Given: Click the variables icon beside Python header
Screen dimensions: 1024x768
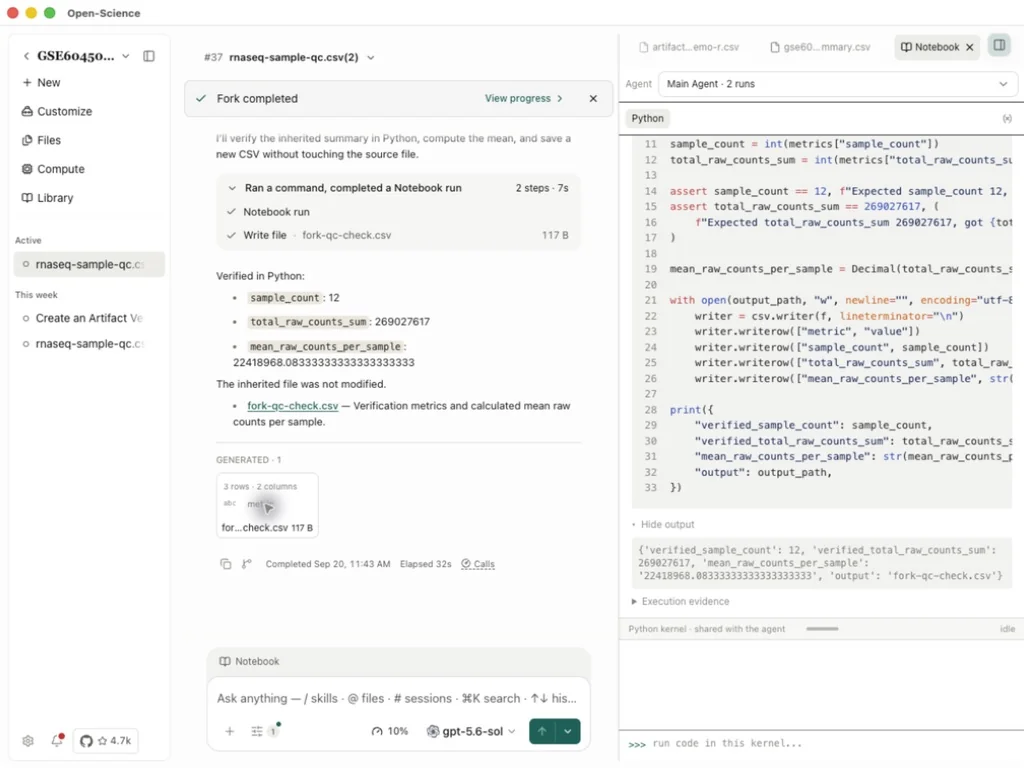Looking at the screenshot, I should pos(1007,118).
